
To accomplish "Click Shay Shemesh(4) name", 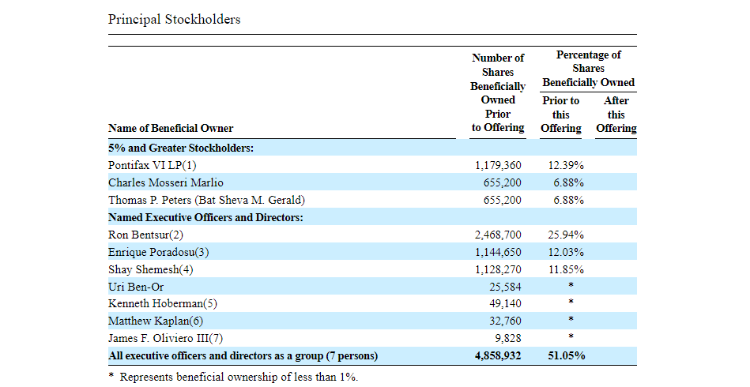I will pyautogui.click(x=151, y=269).
